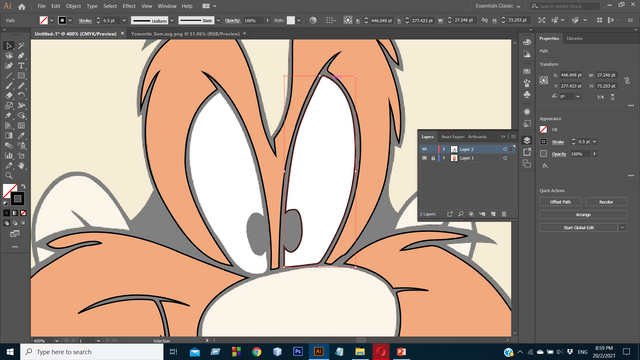Open the Effect menu
The image size is (640, 360).
[x=129, y=6]
